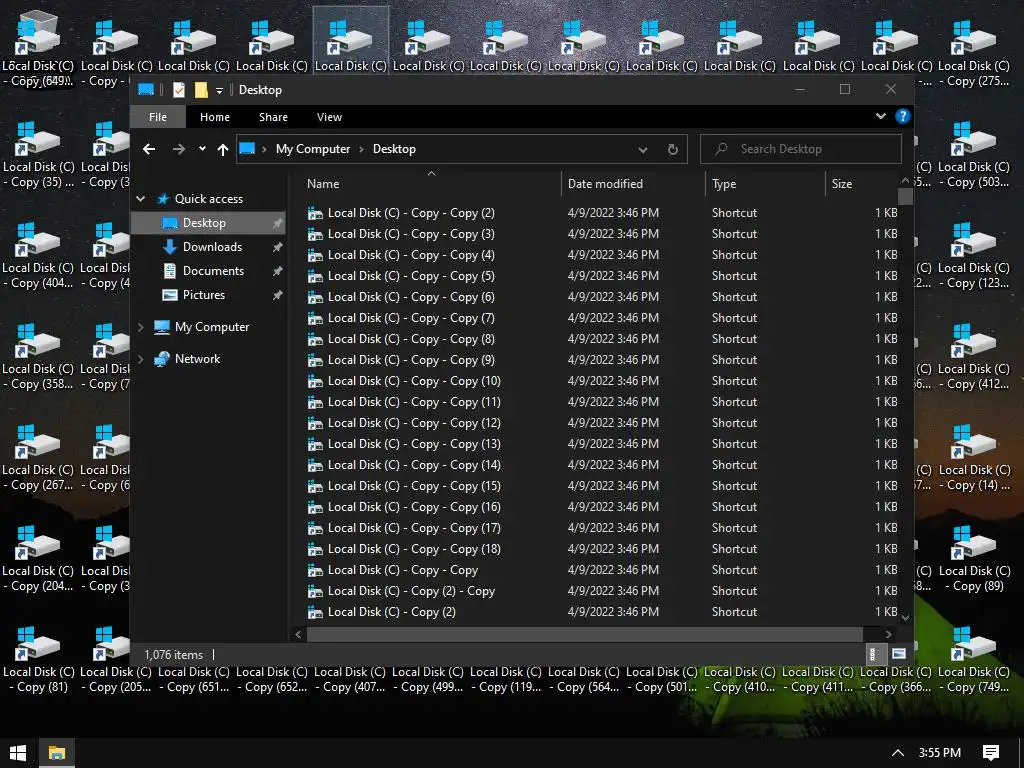Viewport: 1024px width, 768px height.
Task: Open the Action Center notifications icon
Action: [x=991, y=753]
